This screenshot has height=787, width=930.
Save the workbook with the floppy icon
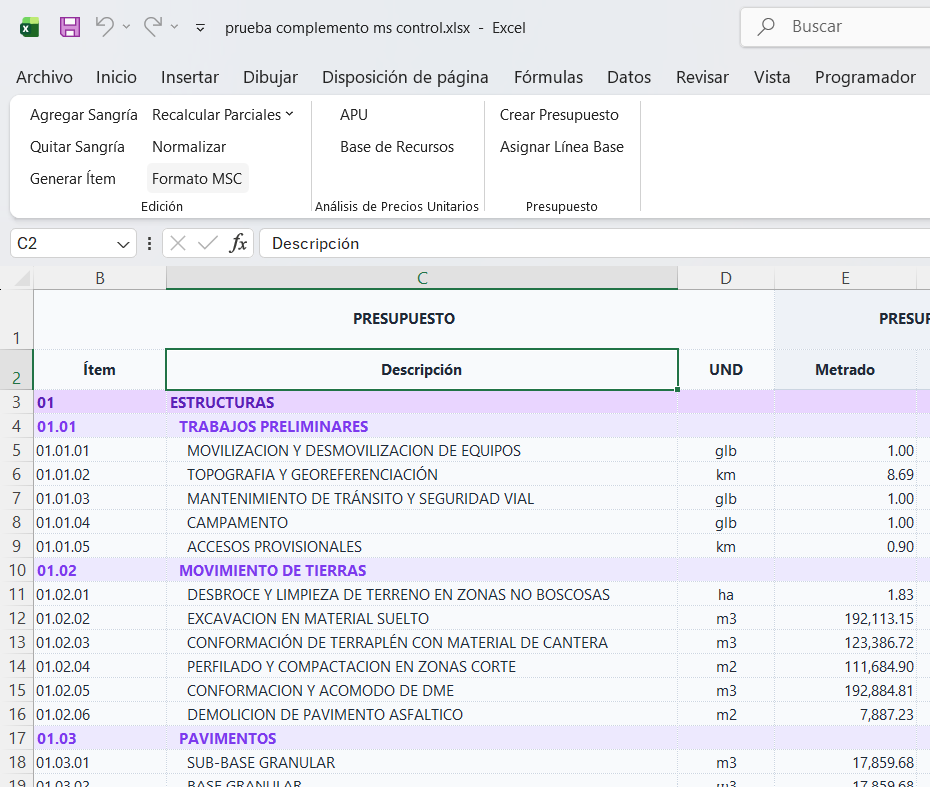[x=69, y=27]
